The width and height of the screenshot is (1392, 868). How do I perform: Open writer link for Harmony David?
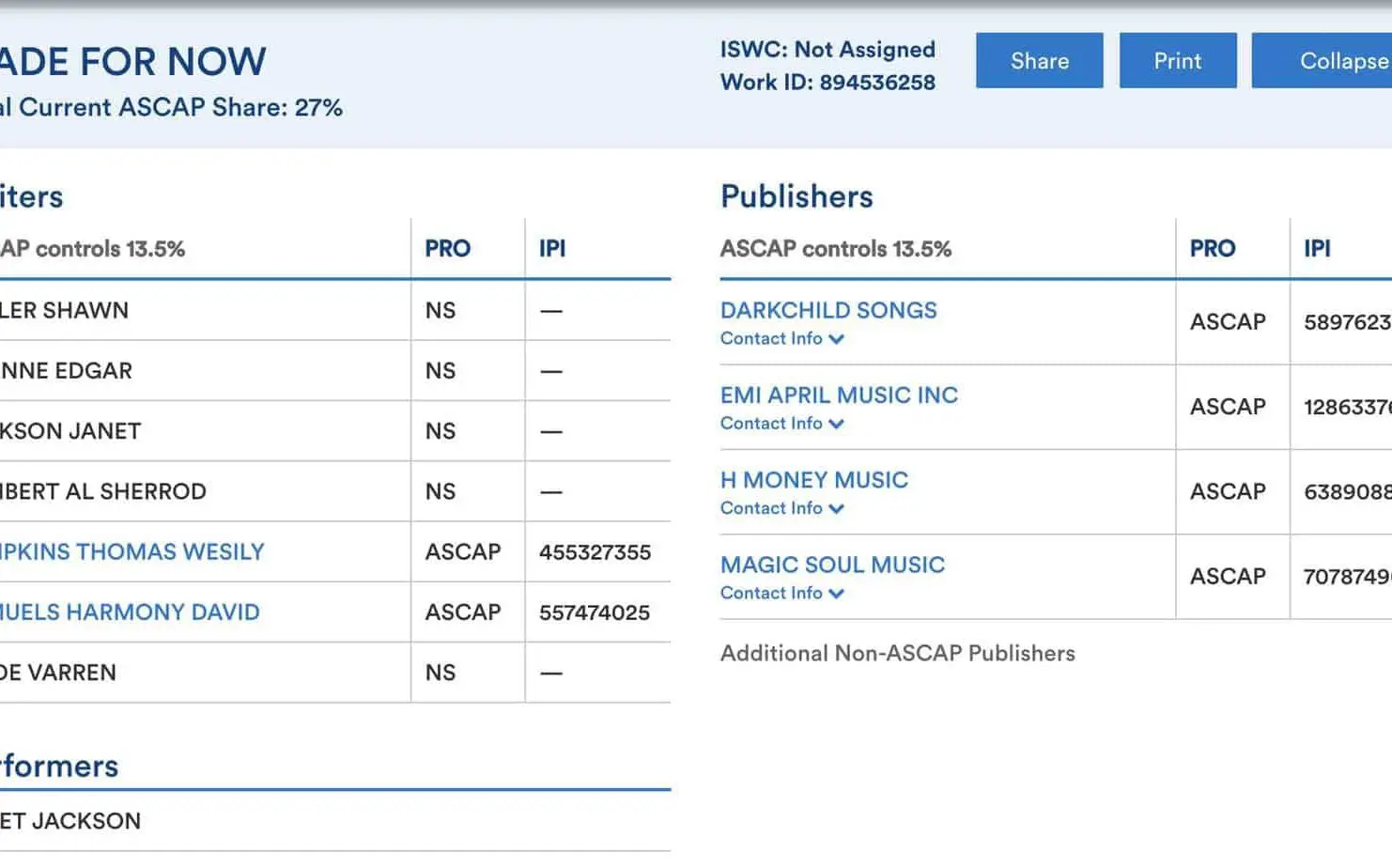pos(130,612)
